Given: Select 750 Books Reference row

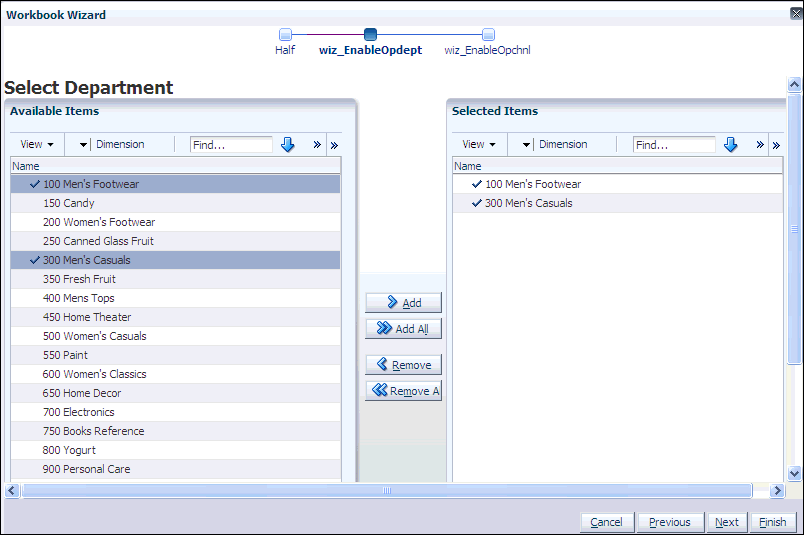Looking at the screenshot, I should click(x=175, y=431).
